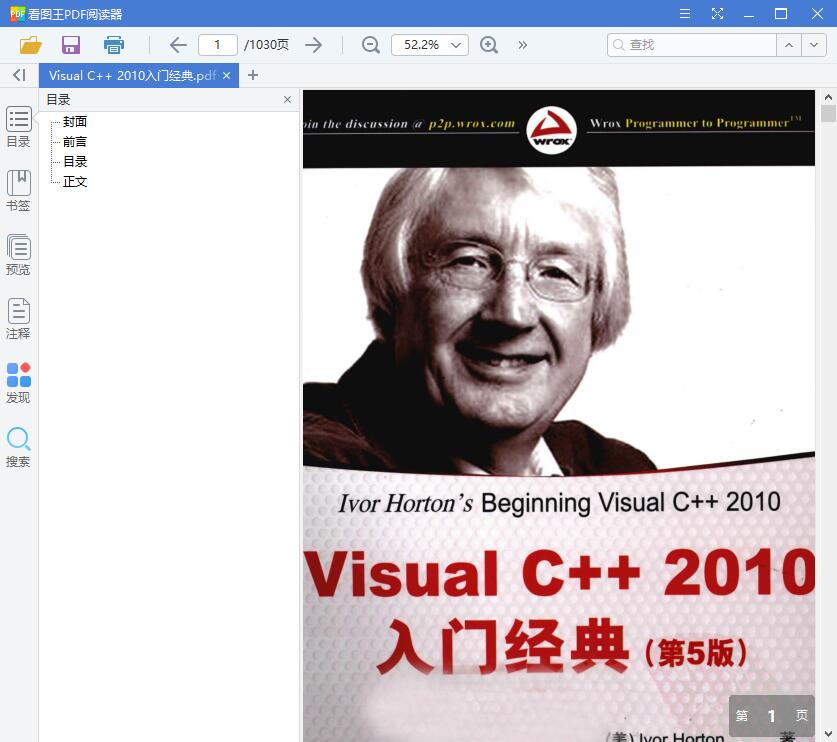The image size is (837, 742).
Task: Toggle the 目录 contents panel
Action: coord(18,126)
